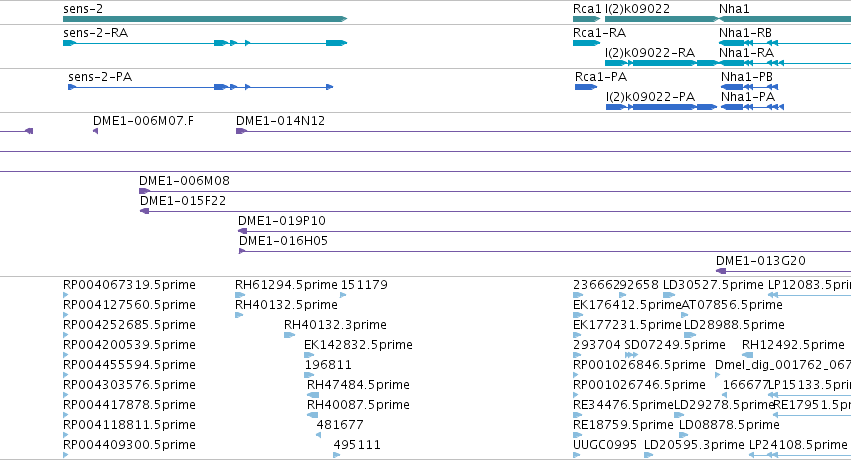
Task: Select the l(2)k09022 gene label
Action: coord(637,9)
